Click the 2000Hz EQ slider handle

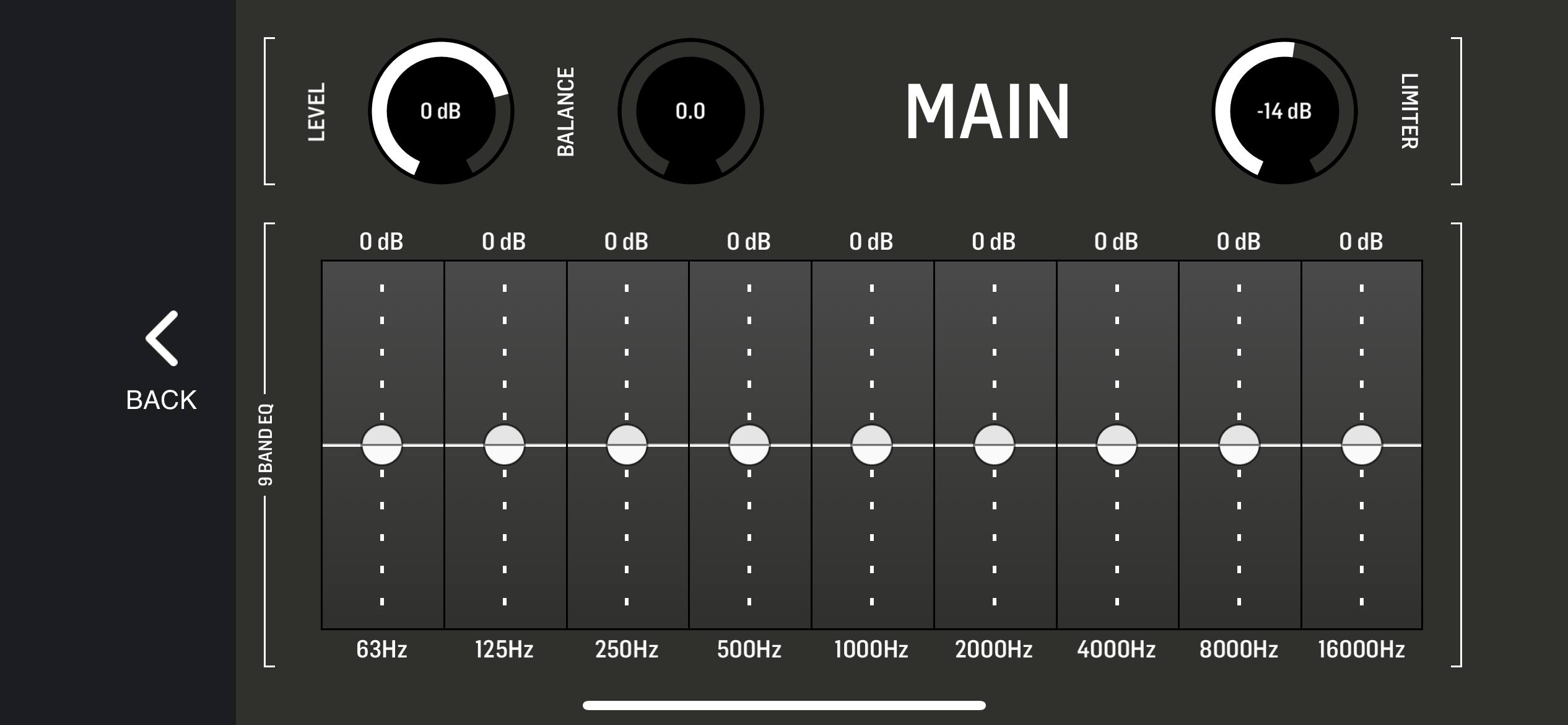pyautogui.click(x=994, y=445)
